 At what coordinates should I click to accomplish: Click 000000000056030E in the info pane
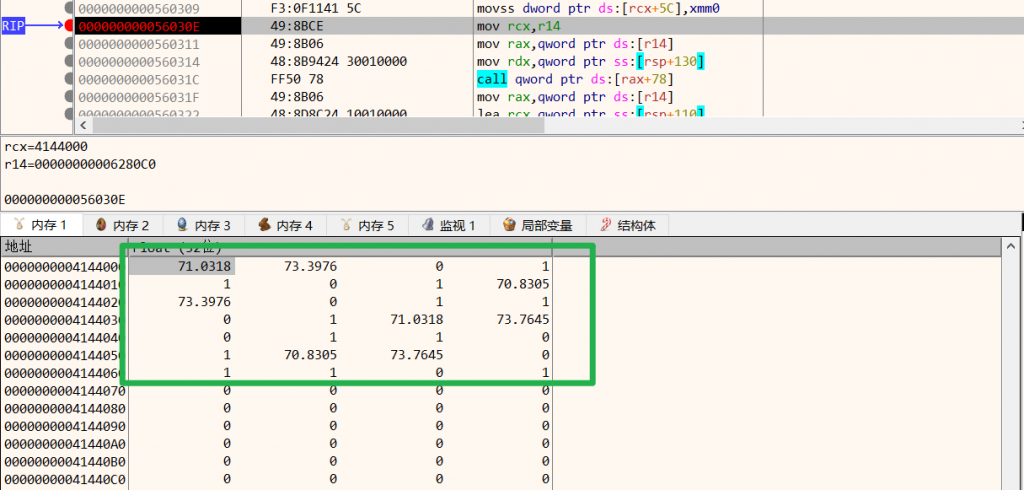tap(64, 200)
